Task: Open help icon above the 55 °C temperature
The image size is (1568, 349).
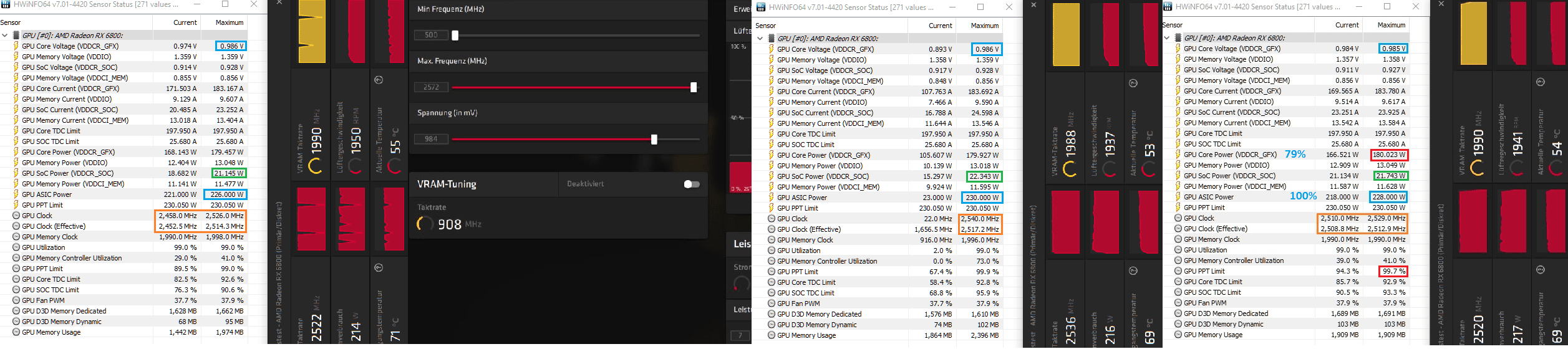Action: tap(379, 80)
